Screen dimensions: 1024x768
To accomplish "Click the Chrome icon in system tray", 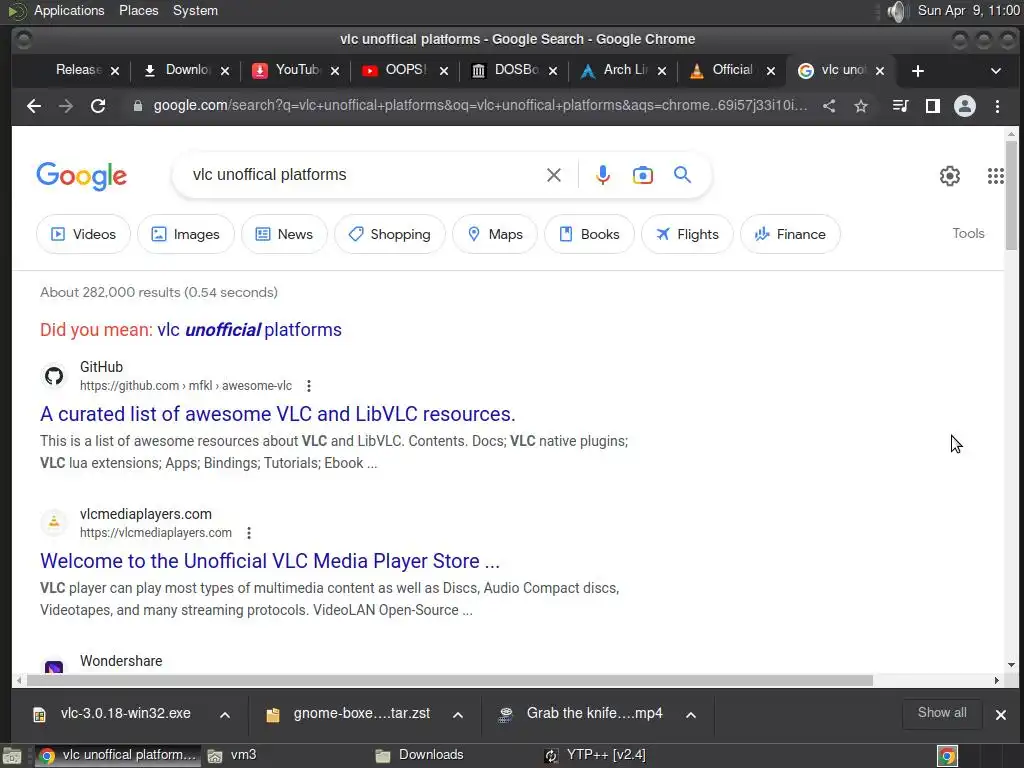I will [x=947, y=756].
